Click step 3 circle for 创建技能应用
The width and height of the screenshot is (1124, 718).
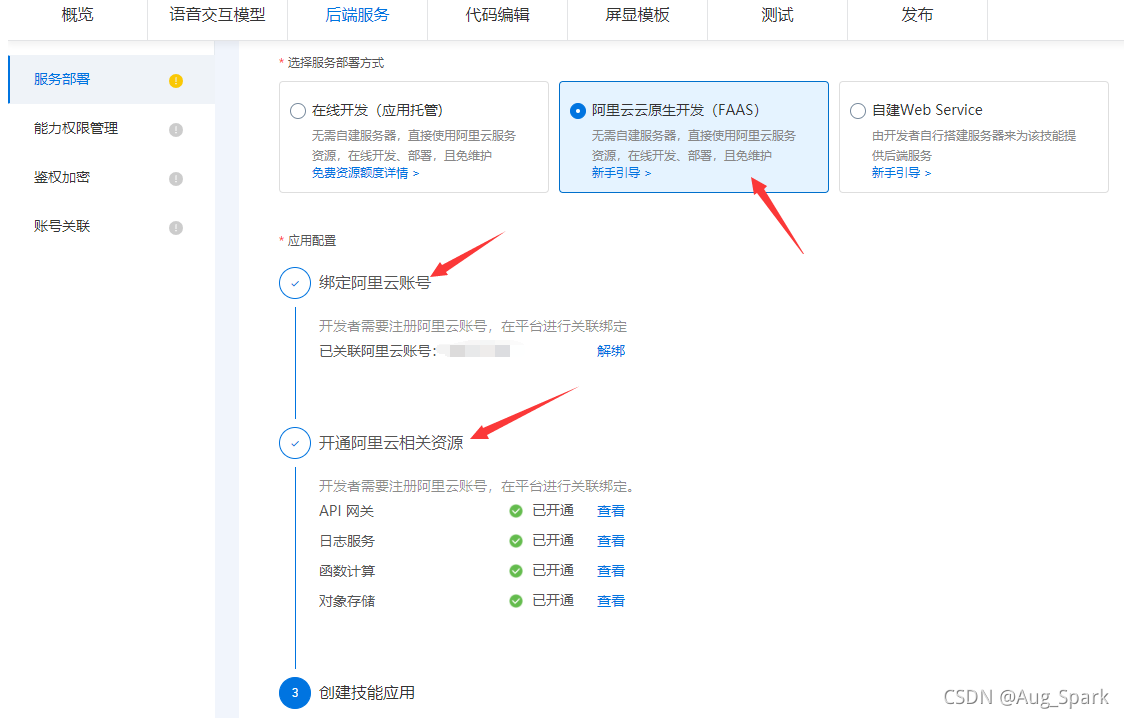click(x=295, y=693)
